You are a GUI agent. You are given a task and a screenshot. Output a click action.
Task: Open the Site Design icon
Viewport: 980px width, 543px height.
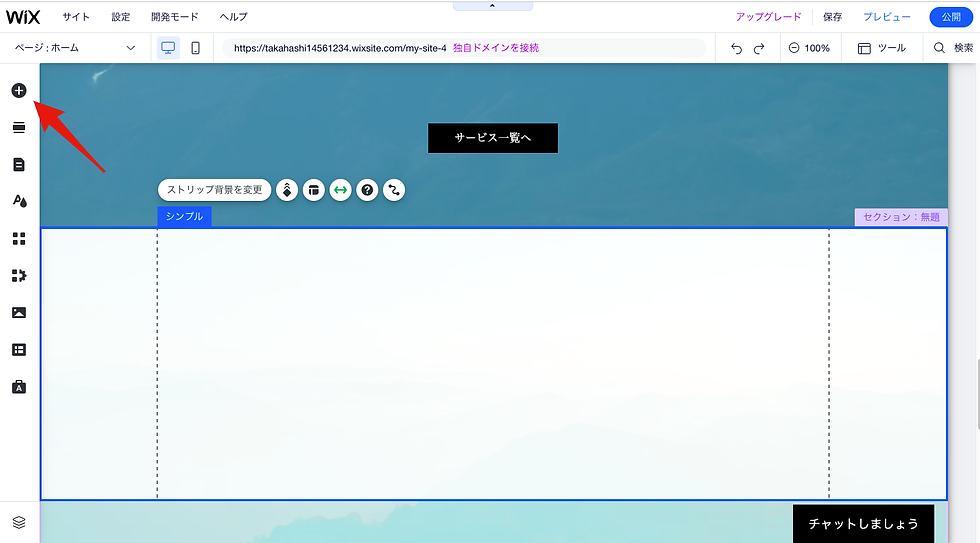pyautogui.click(x=19, y=201)
